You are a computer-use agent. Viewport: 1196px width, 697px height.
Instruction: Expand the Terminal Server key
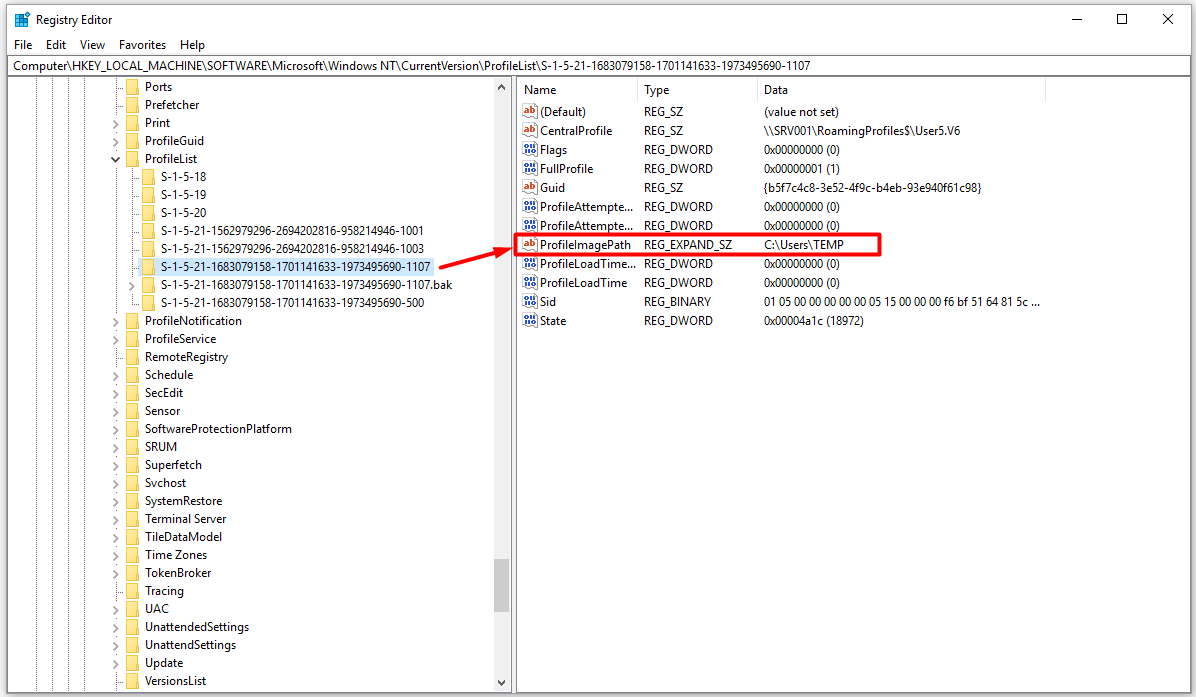[115, 519]
